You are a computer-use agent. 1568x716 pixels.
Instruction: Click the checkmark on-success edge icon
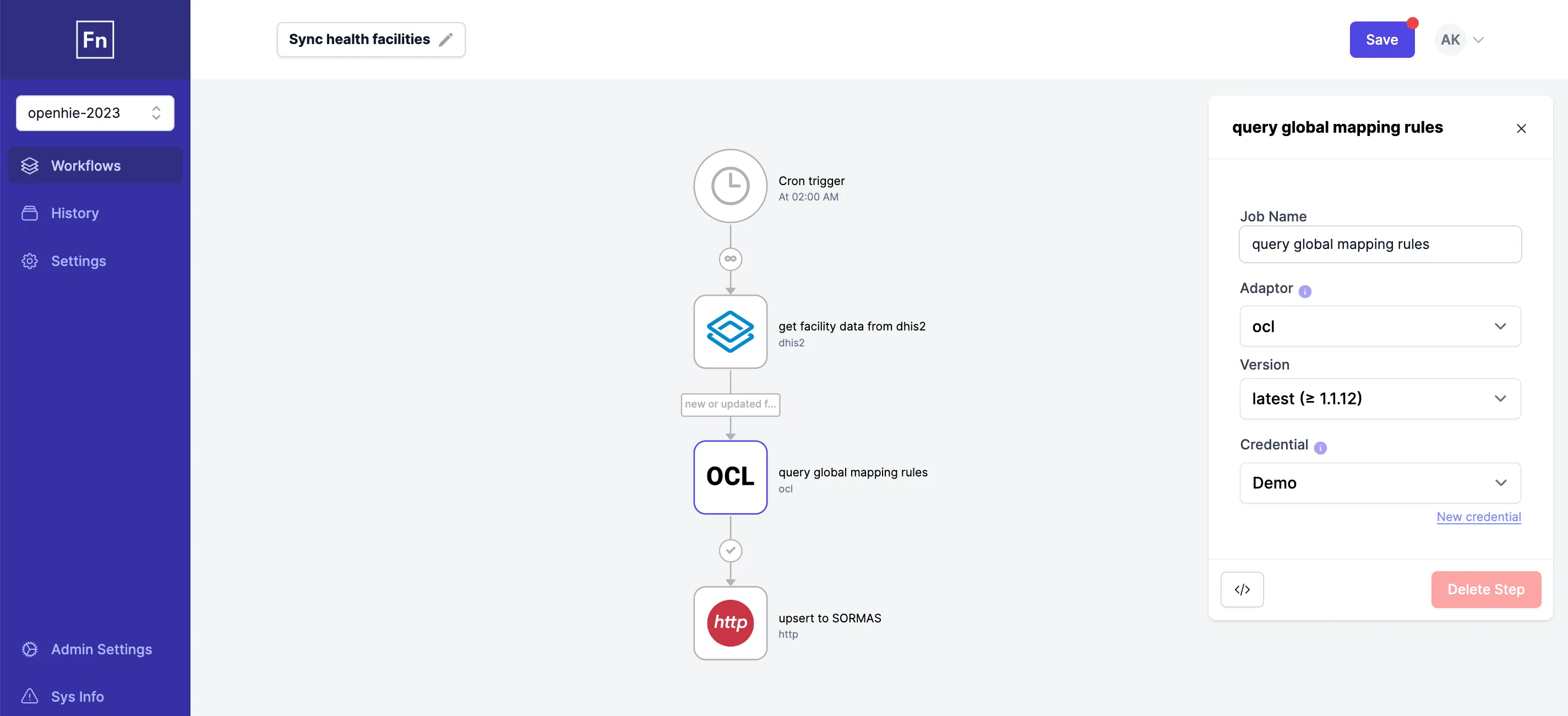(731, 550)
